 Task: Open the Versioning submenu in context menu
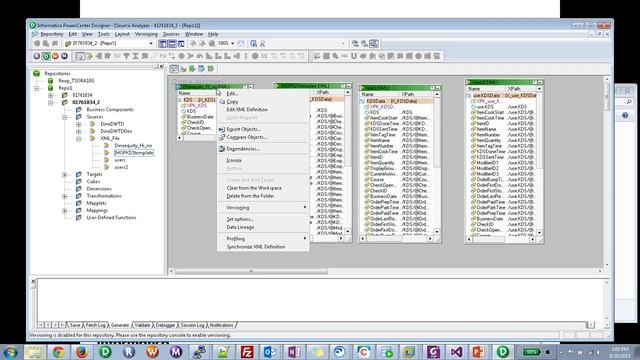pos(263,207)
